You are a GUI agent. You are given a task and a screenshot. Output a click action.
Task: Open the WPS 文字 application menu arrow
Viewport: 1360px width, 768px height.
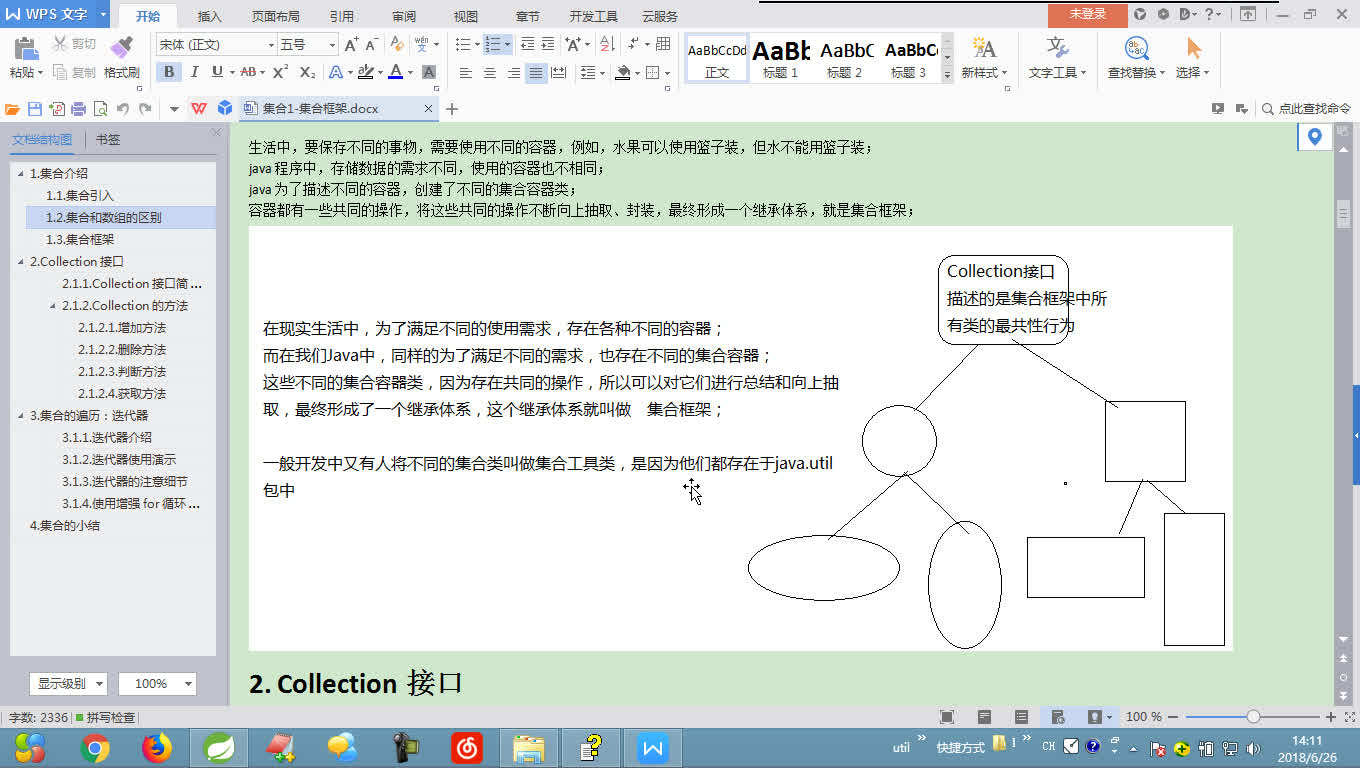[x=104, y=15]
